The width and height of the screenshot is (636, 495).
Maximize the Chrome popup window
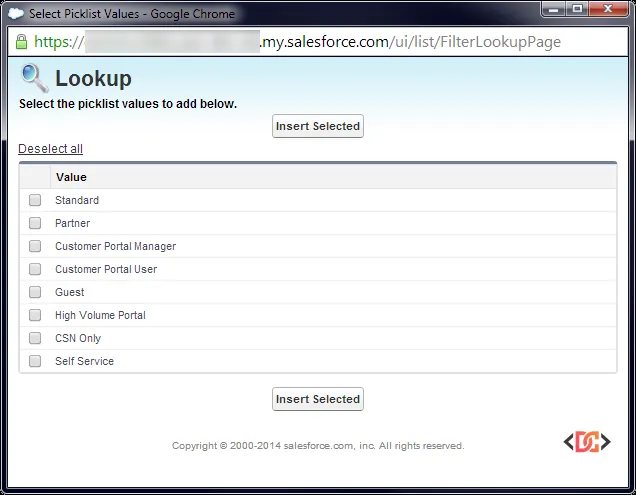577,9
